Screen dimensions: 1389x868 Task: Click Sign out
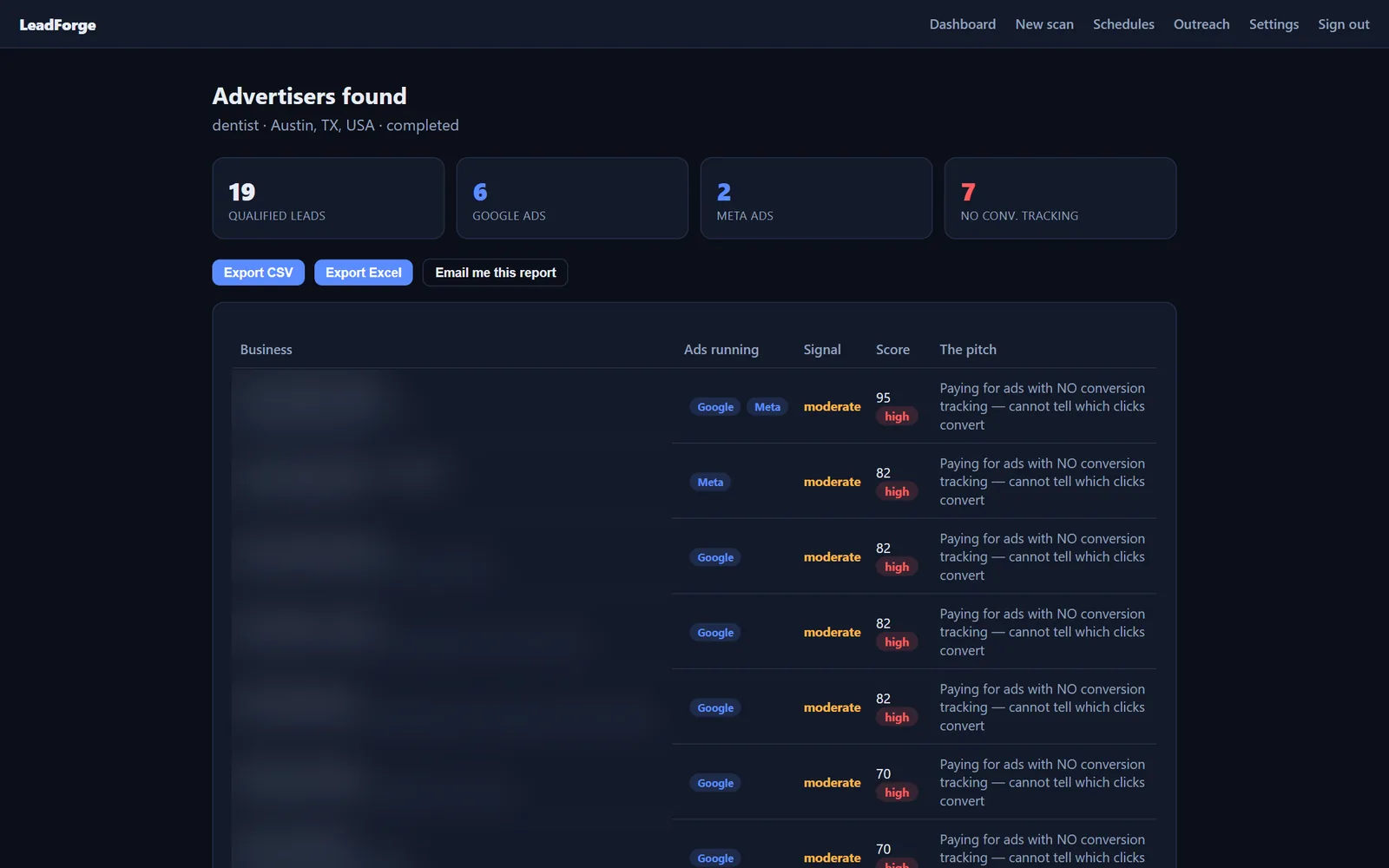(1343, 24)
